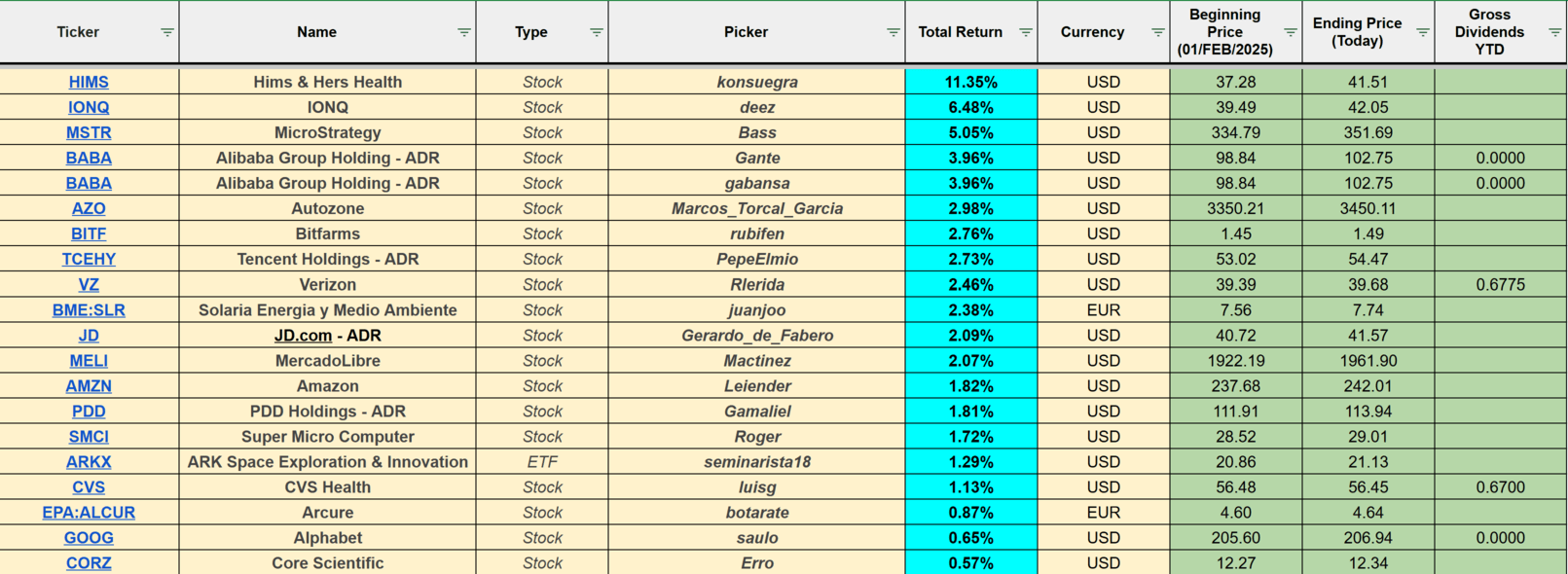The width and height of the screenshot is (1568, 574).
Task: Open the EPA:ALCUR ticker link
Action: (x=89, y=513)
